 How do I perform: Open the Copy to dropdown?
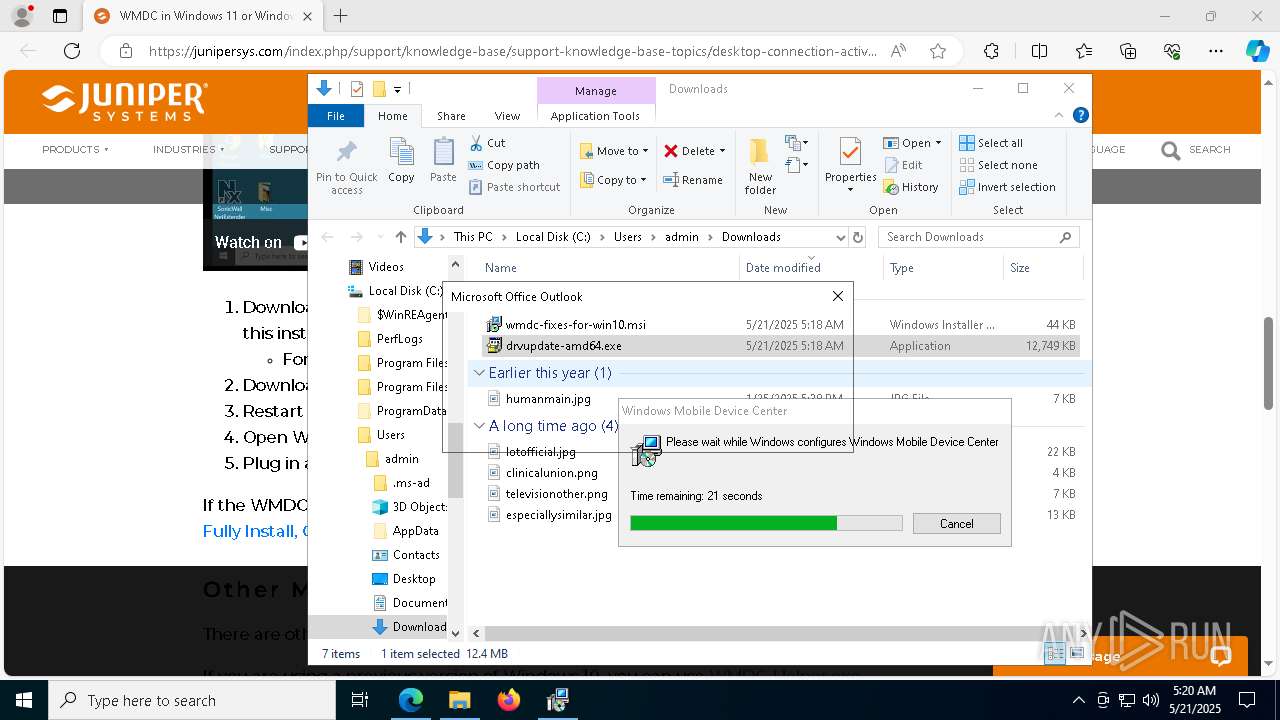tap(613, 180)
